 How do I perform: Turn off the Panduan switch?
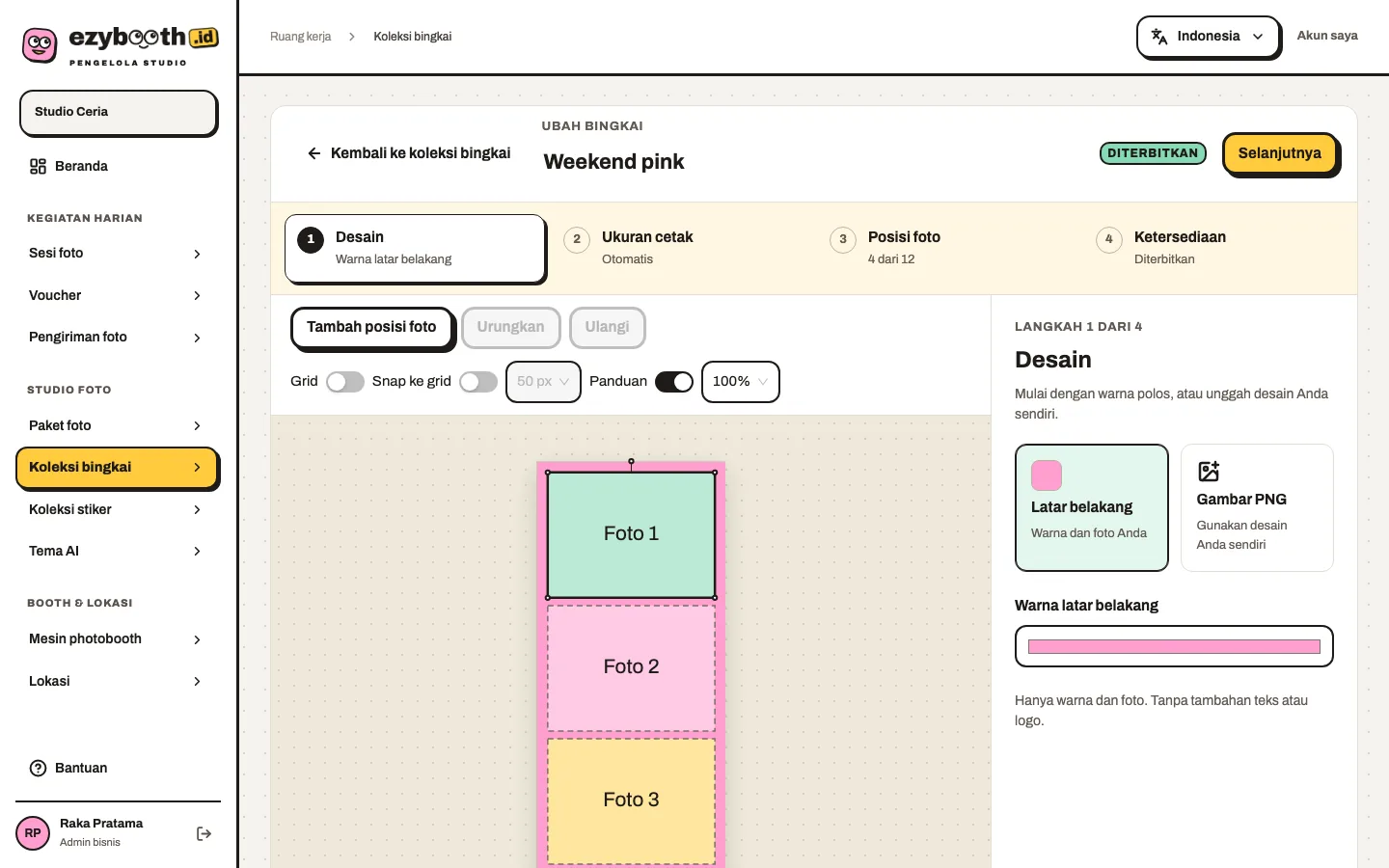click(x=674, y=382)
